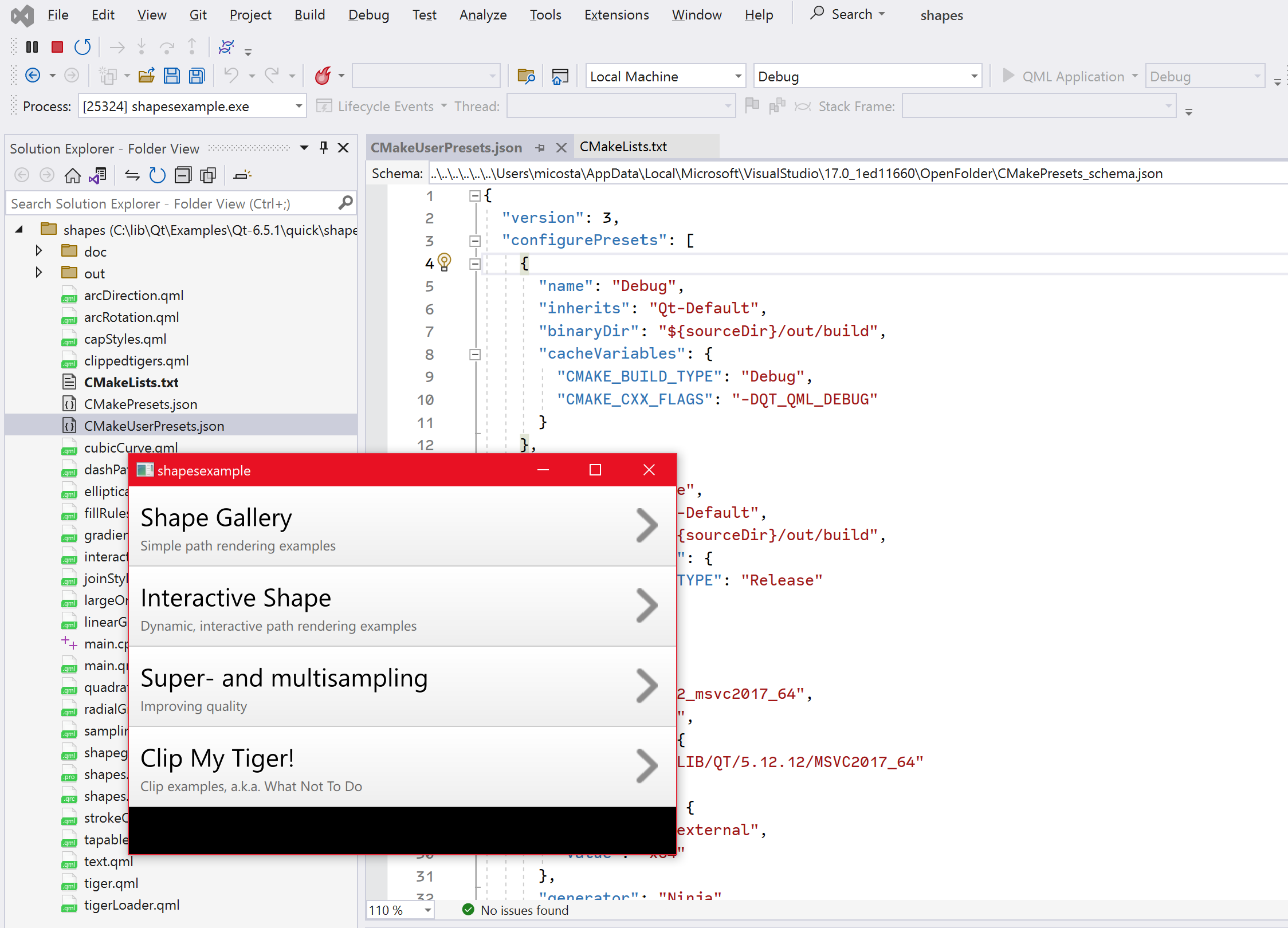Toggle the pin on the CMakeUserPresets.json tab

(540, 148)
